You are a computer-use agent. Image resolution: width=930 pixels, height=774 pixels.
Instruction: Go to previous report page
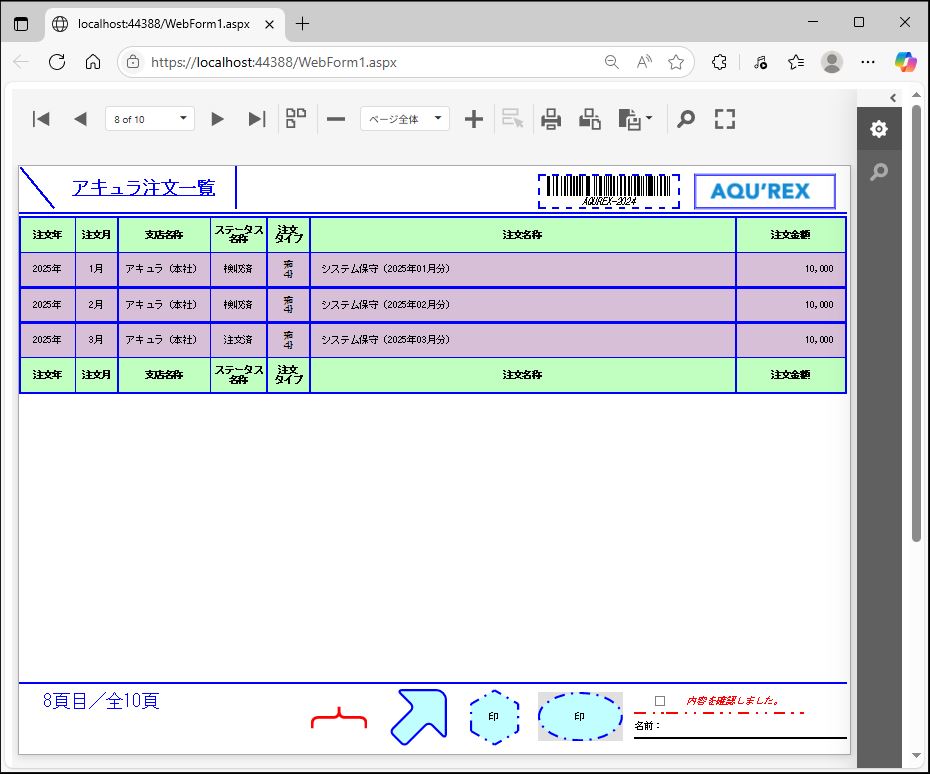(x=80, y=119)
